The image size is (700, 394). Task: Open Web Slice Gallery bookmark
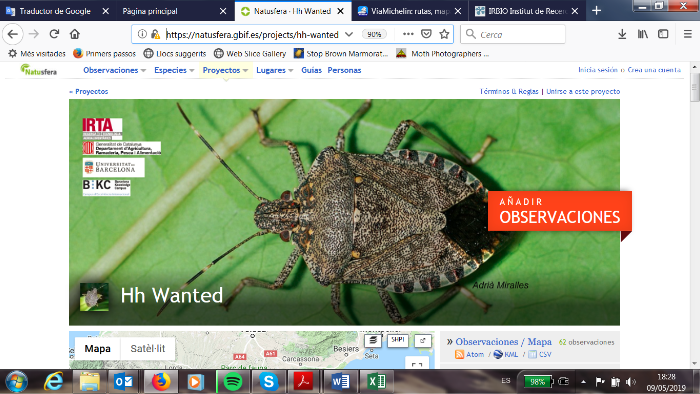(250, 54)
